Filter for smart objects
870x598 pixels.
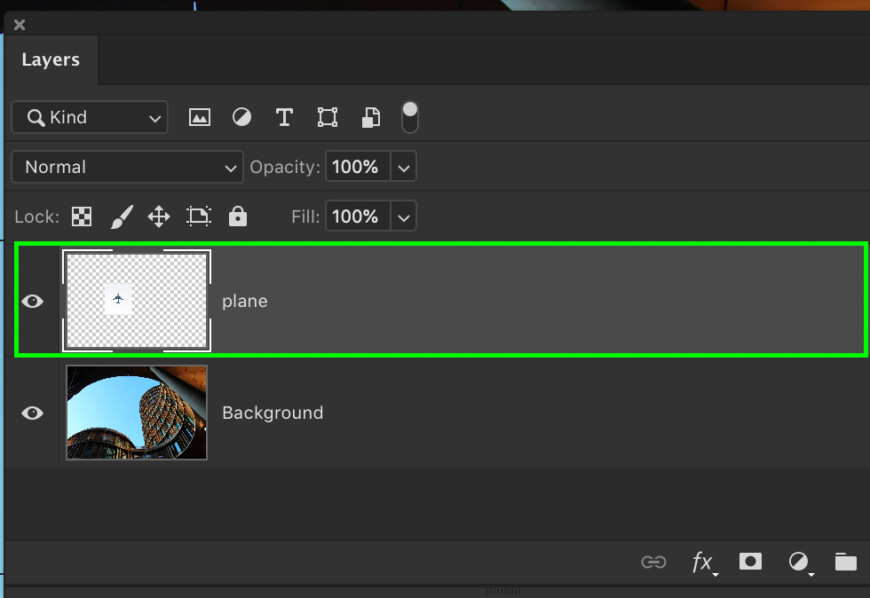370,117
